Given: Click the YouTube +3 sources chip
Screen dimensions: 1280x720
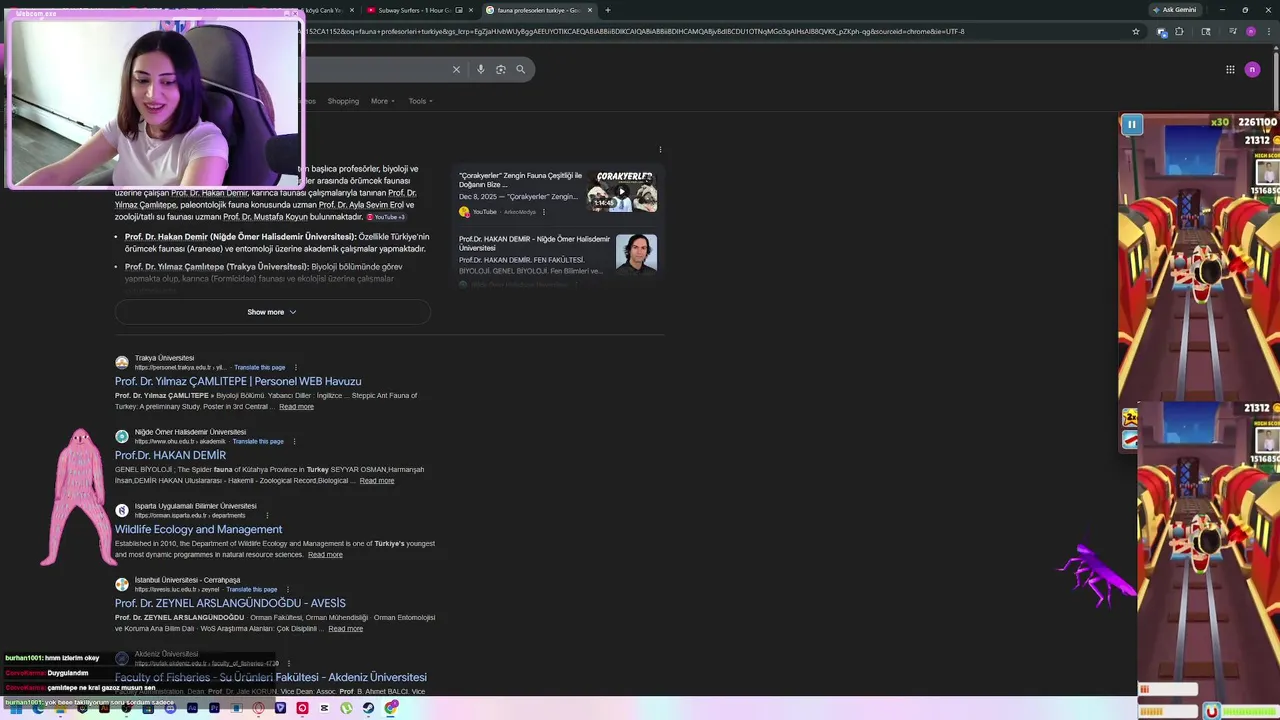Looking at the screenshot, I should pos(387,217).
